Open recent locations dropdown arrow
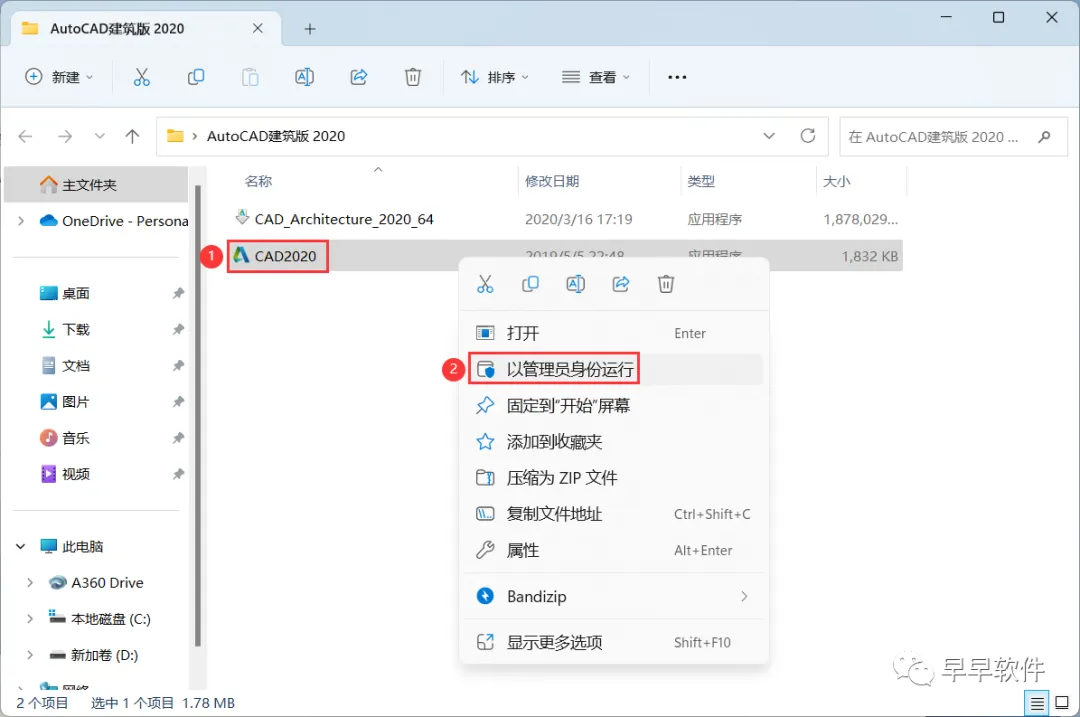1080x717 pixels. 100,136
